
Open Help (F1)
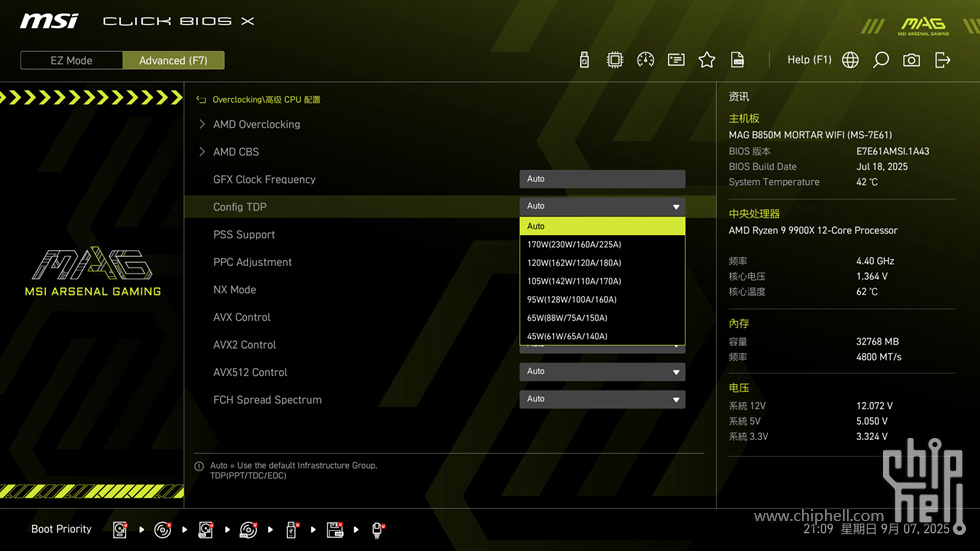coord(809,59)
